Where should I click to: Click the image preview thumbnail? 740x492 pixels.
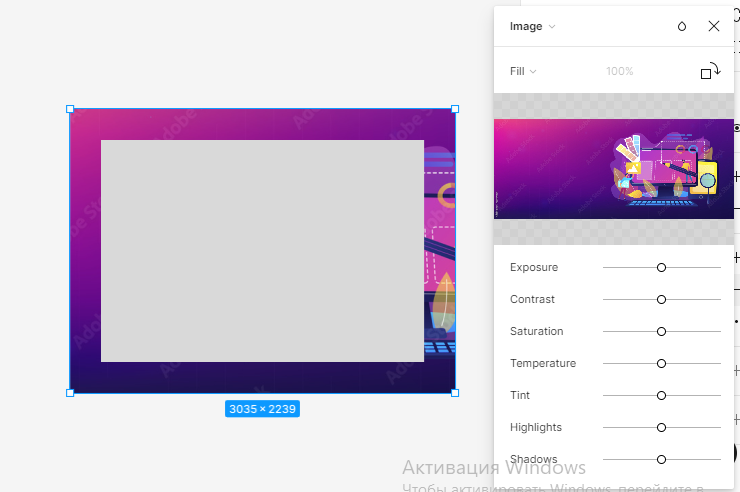pos(614,169)
